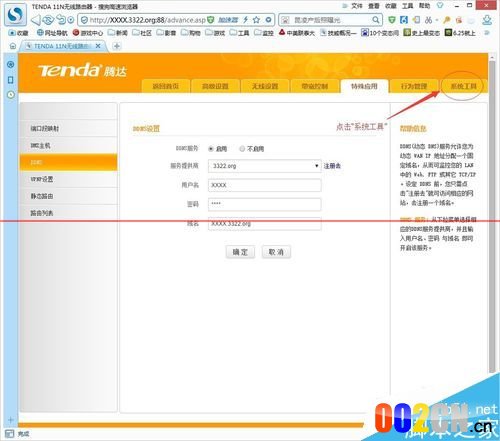This screenshot has height=441, width=500.
Task: Click the 确定 confirm button
Action: tap(240, 252)
